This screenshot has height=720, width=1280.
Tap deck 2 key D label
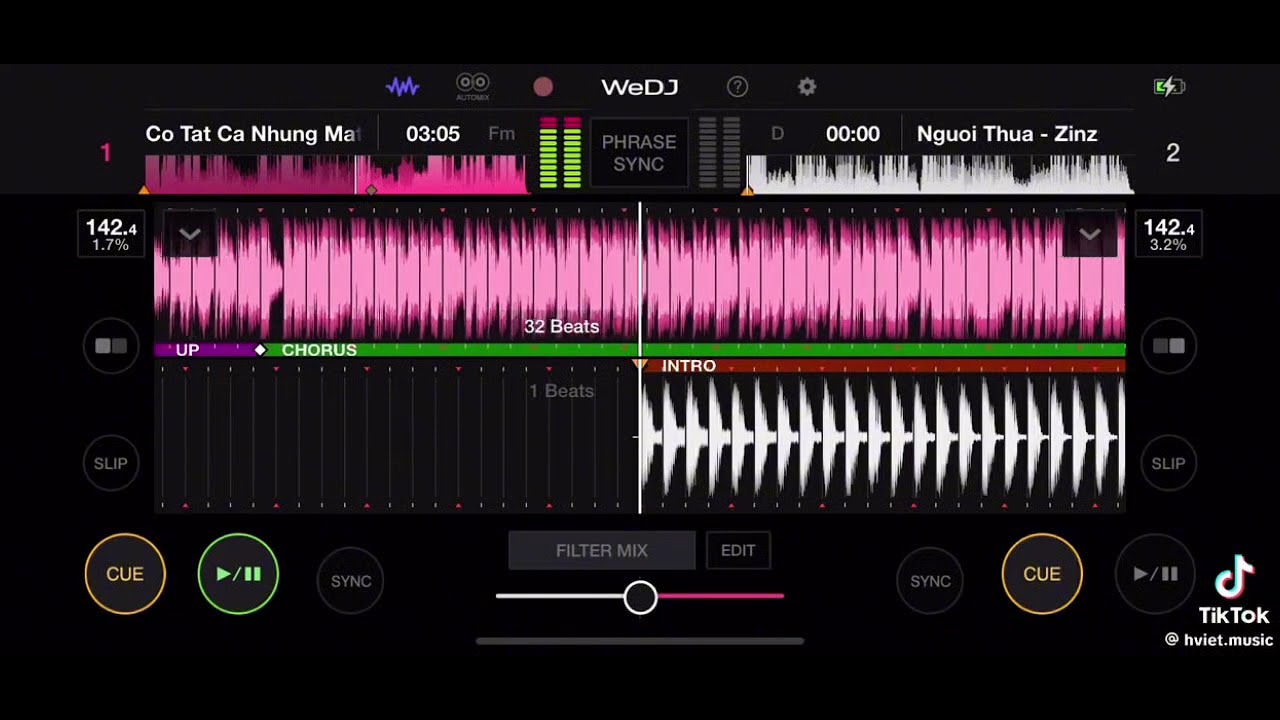click(x=777, y=134)
